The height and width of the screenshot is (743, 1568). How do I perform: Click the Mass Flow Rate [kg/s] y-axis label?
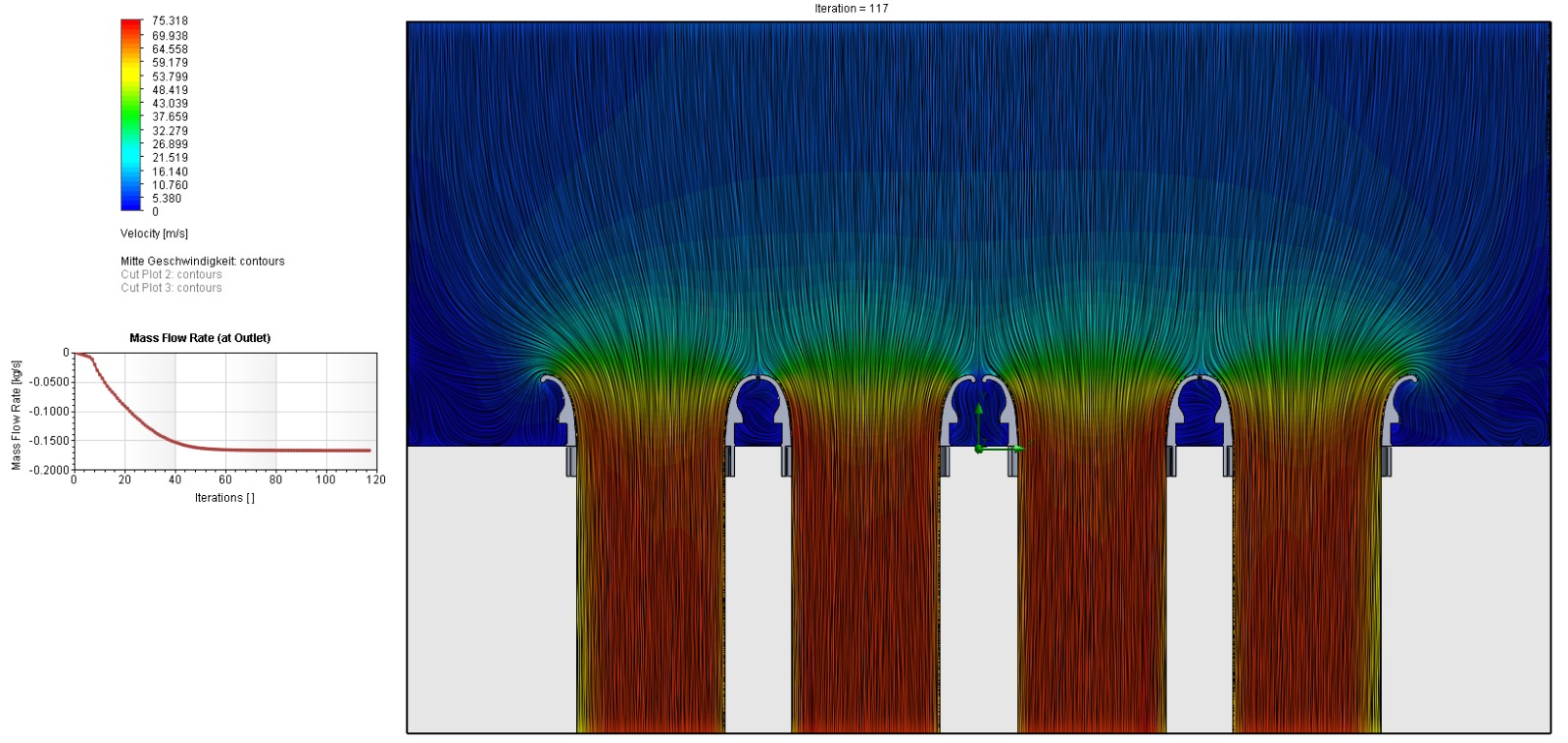(x=16, y=416)
